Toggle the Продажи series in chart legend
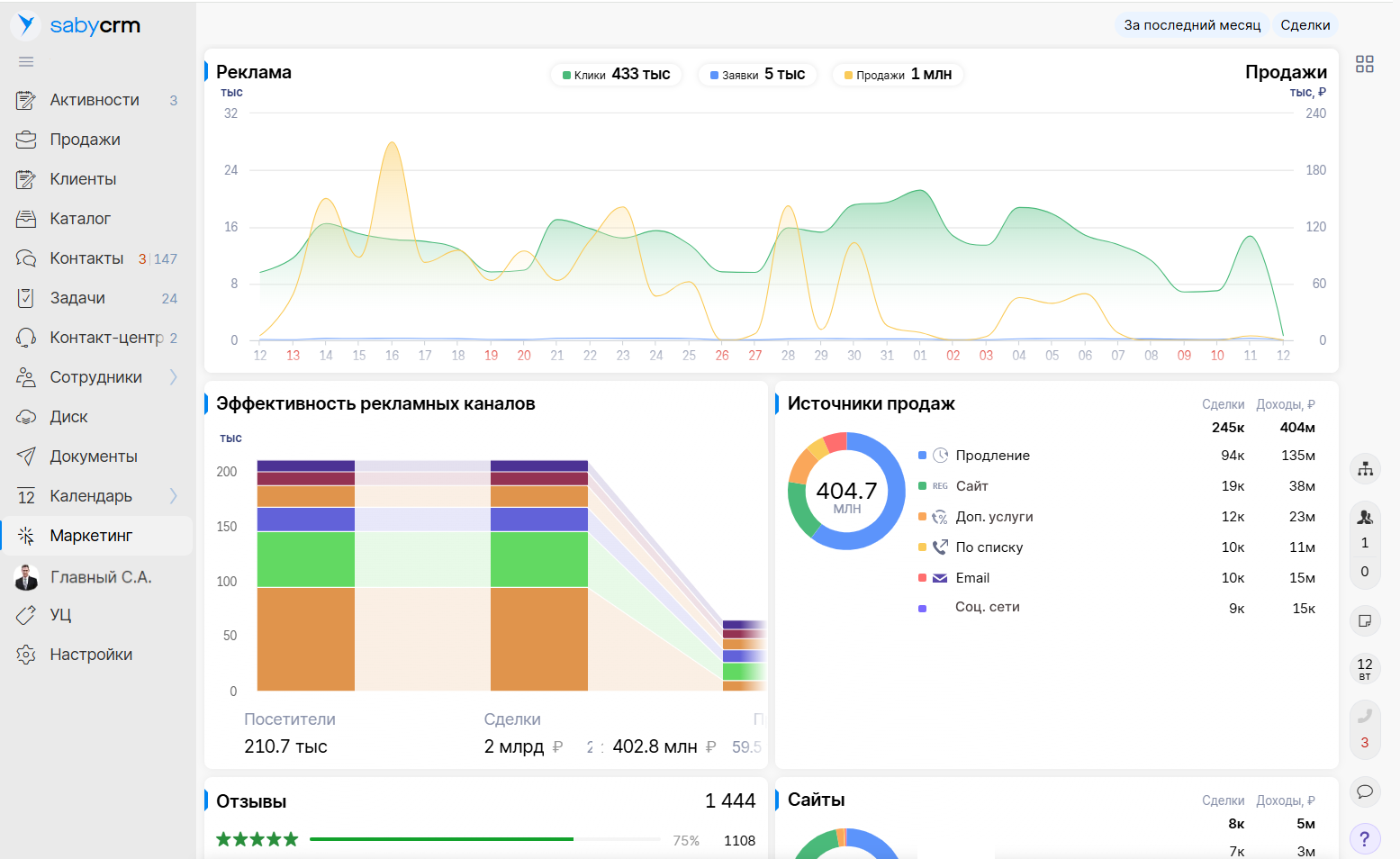Viewport: 1400px width, 859px height. click(898, 75)
